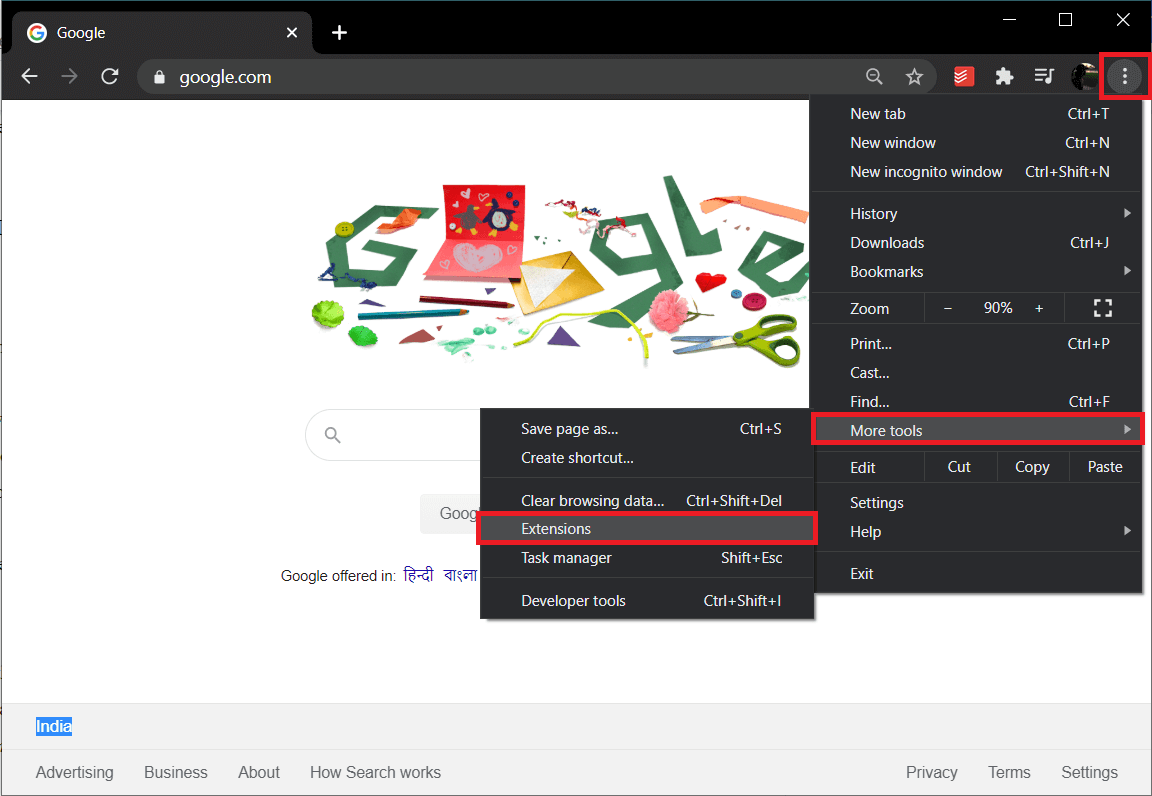
Task: Click the three-dot Chrome menu icon
Action: (1125, 76)
